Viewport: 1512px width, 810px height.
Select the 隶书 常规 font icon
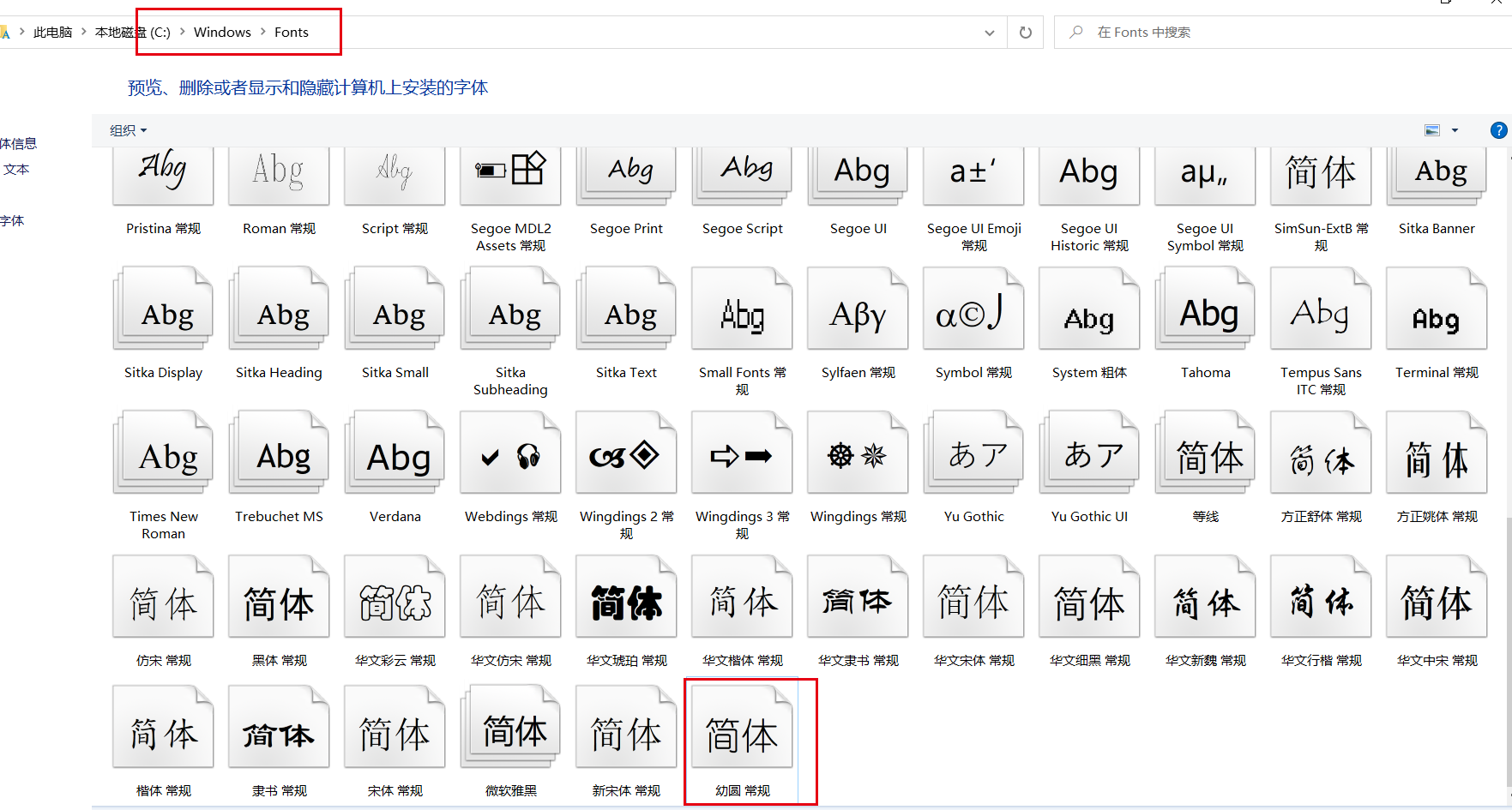279,727
